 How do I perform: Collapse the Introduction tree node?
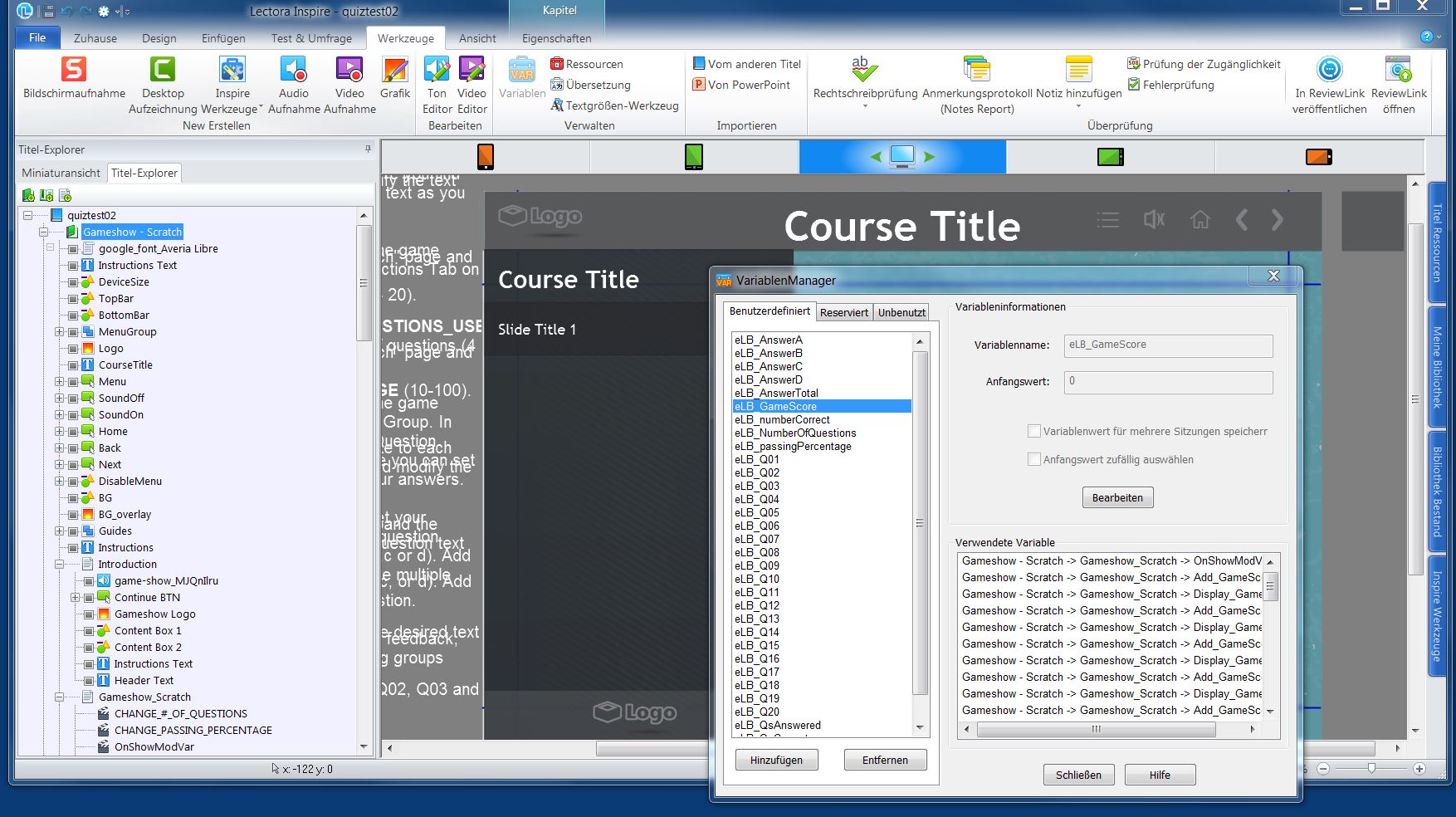tap(60, 565)
